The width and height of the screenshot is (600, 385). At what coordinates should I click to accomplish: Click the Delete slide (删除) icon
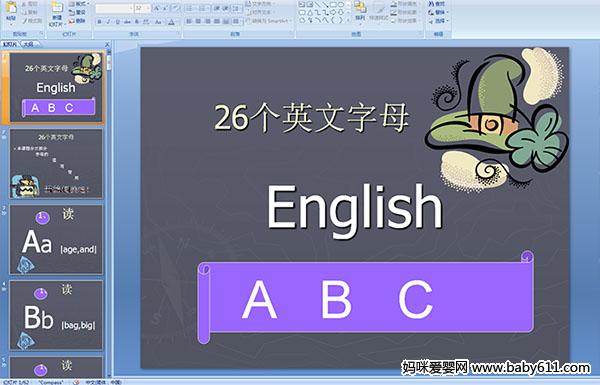point(72,21)
